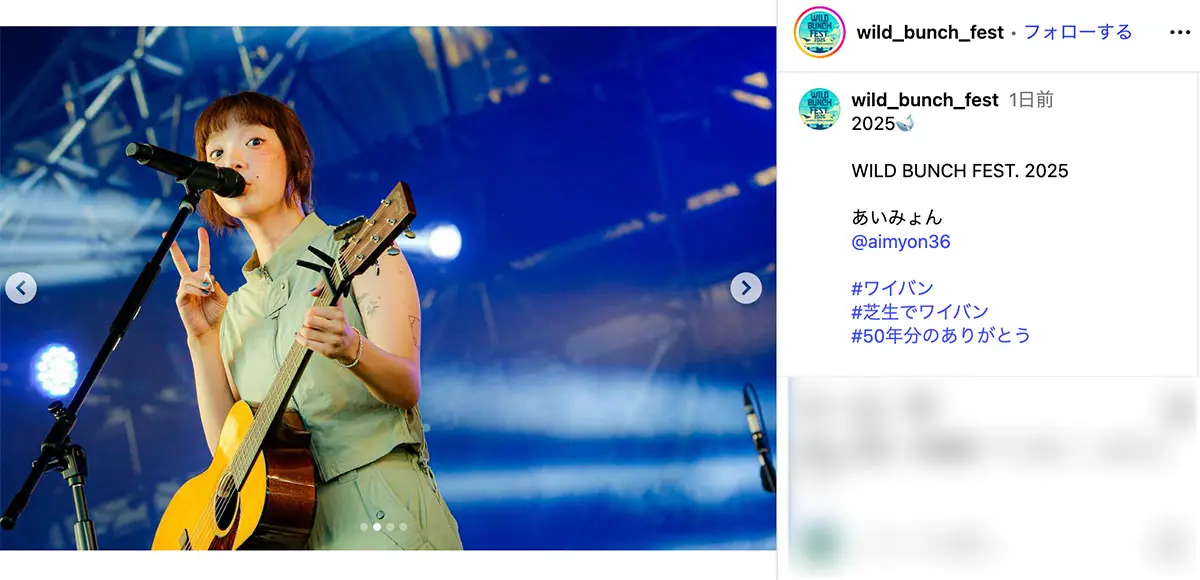Click the wild_bunch_fest username in the caption
Screen dimensions: 1200x580
(925, 100)
